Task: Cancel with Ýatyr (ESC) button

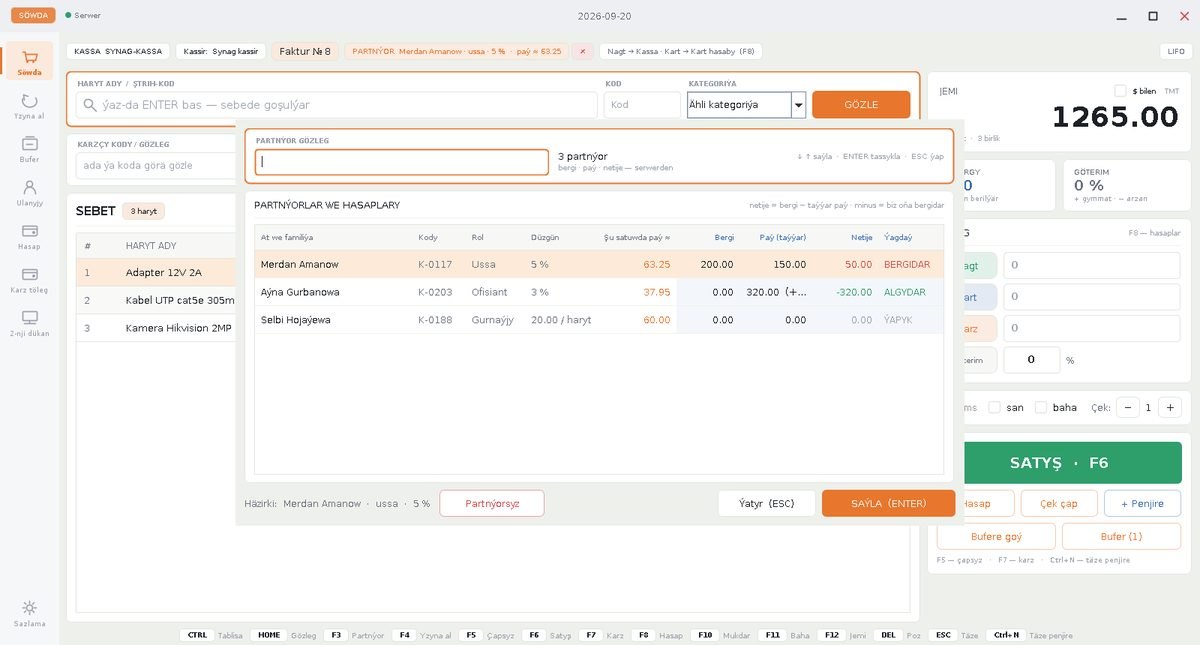Action: tap(766, 503)
